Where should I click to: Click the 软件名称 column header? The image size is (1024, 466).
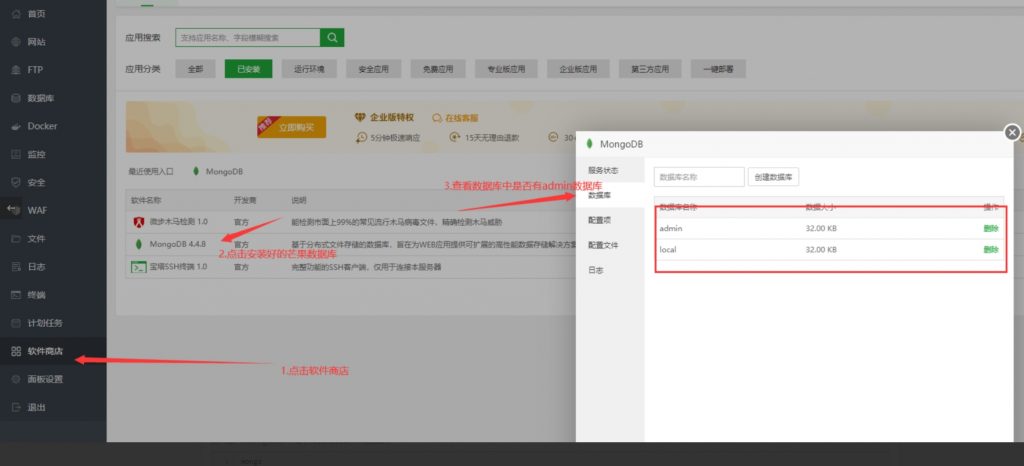coord(146,200)
